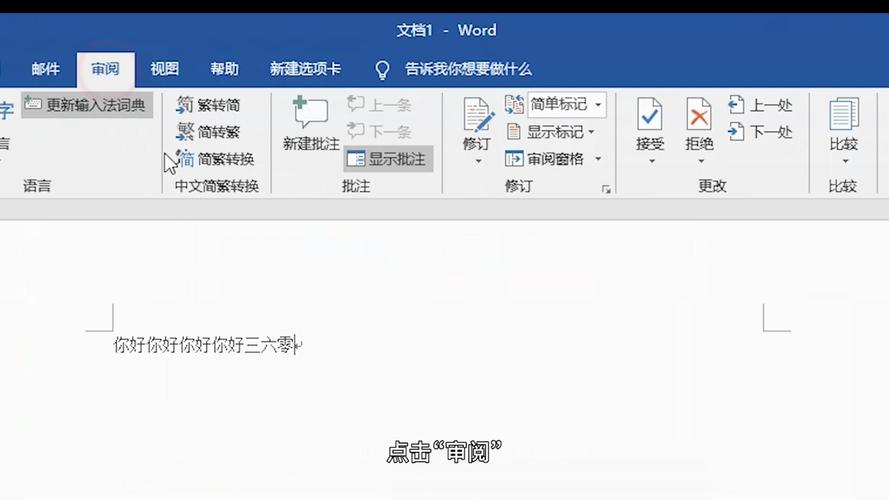Toggle the 显示批注 button
This screenshot has width=889, height=500.
click(388, 159)
